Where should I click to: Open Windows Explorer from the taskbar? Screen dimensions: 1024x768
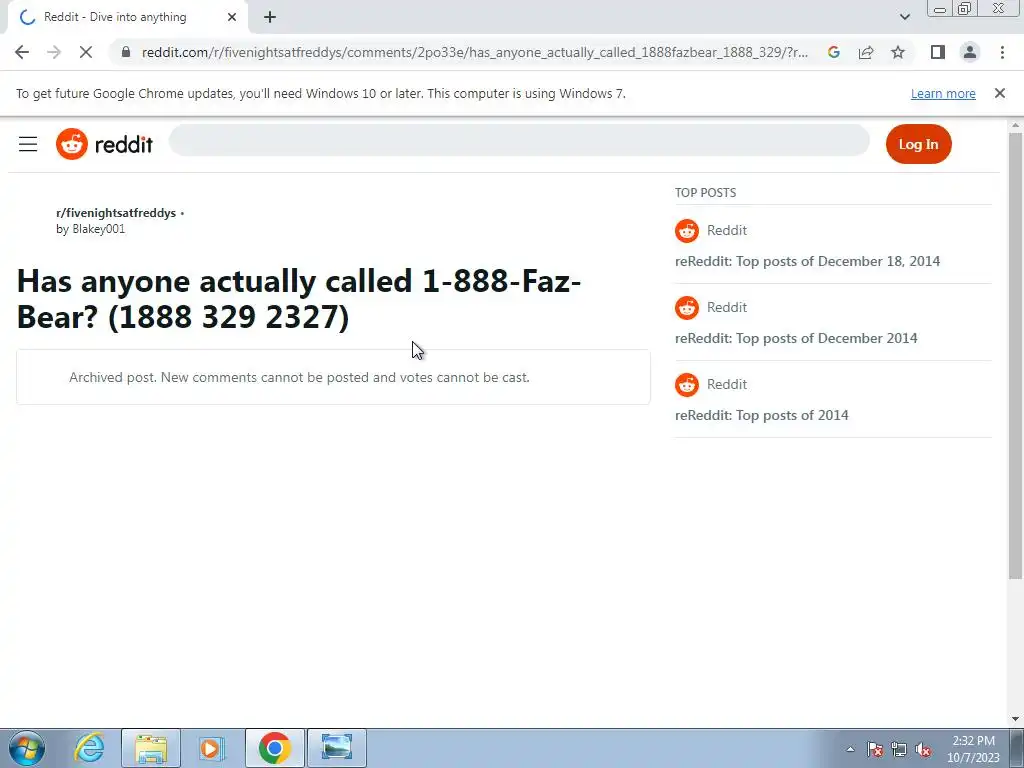(x=151, y=748)
